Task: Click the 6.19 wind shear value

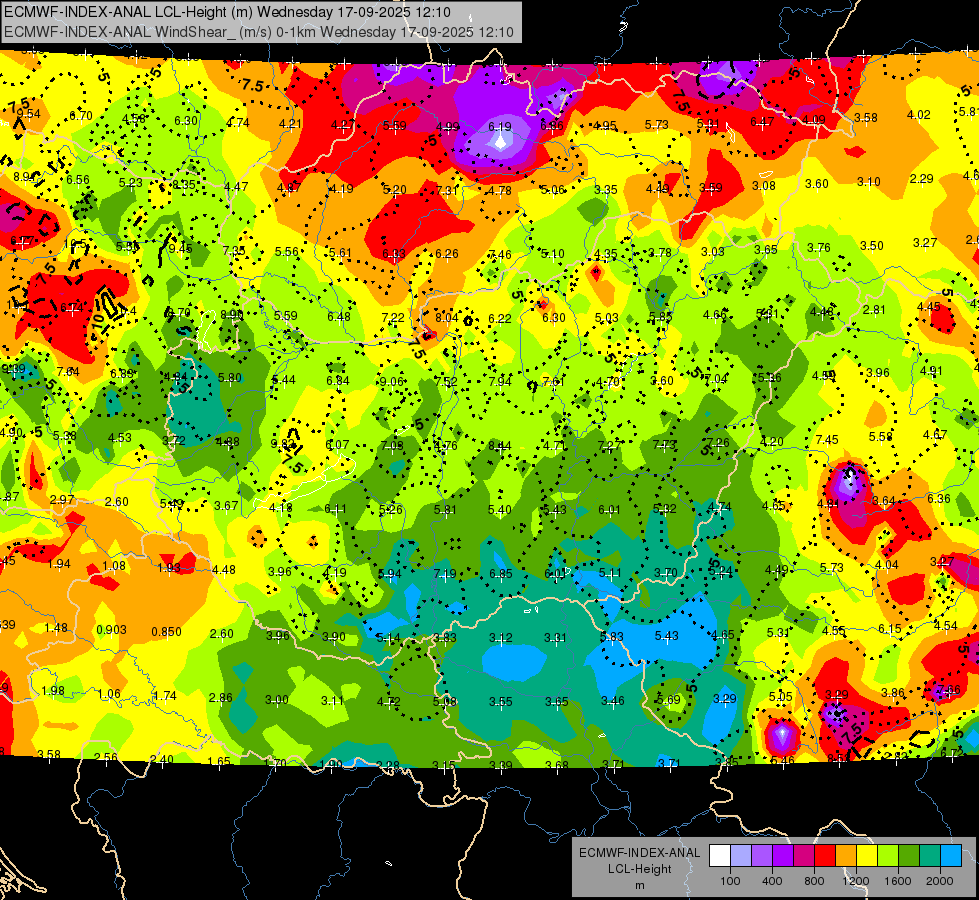Action: pos(500,127)
